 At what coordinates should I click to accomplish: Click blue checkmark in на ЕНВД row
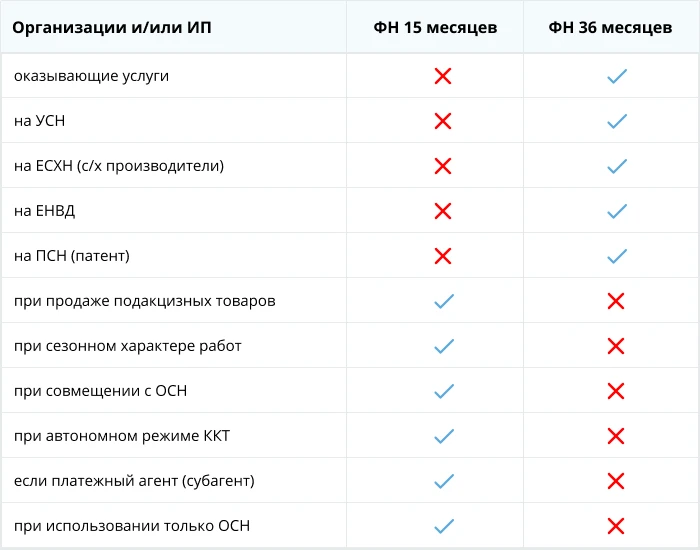(x=616, y=211)
